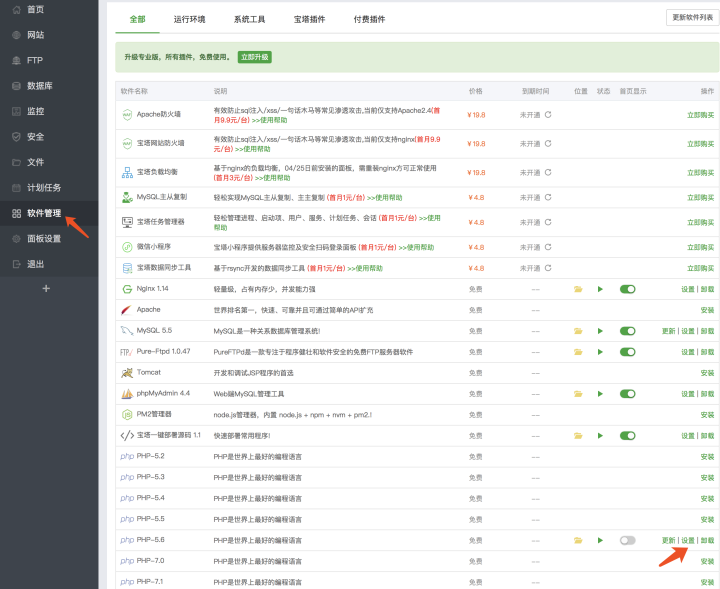Click 安装 for PHP-7.0

pos(708,561)
